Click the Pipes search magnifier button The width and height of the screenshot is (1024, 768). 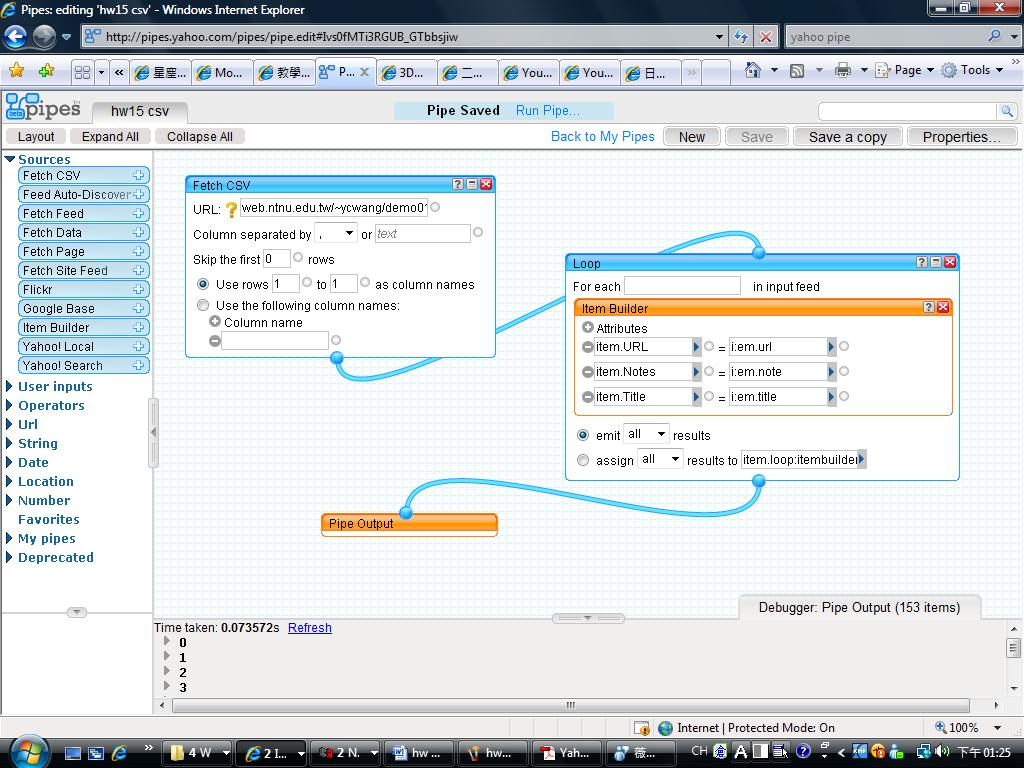tap(1008, 111)
